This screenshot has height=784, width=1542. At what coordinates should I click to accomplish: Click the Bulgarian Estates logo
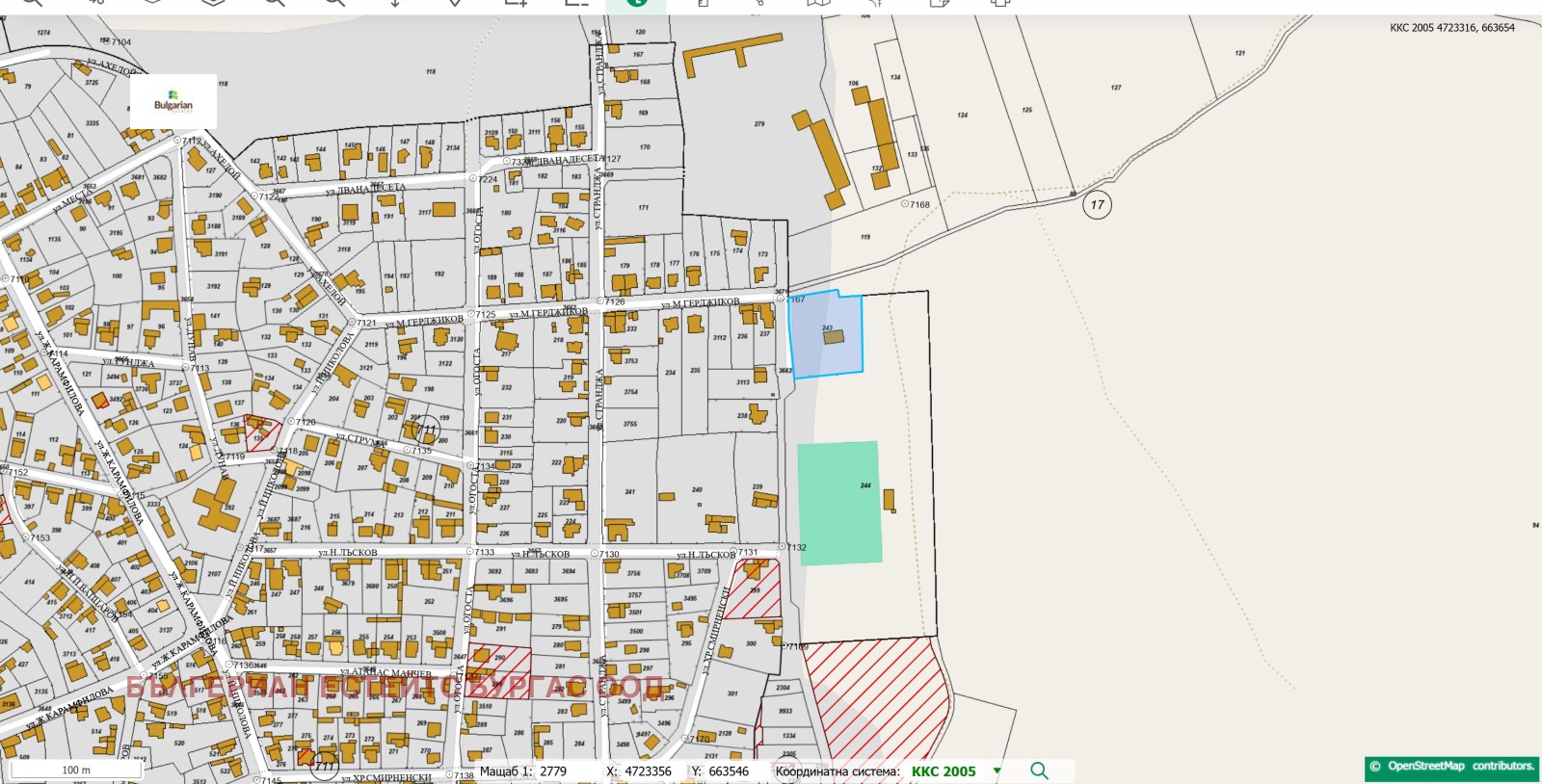coord(173,102)
